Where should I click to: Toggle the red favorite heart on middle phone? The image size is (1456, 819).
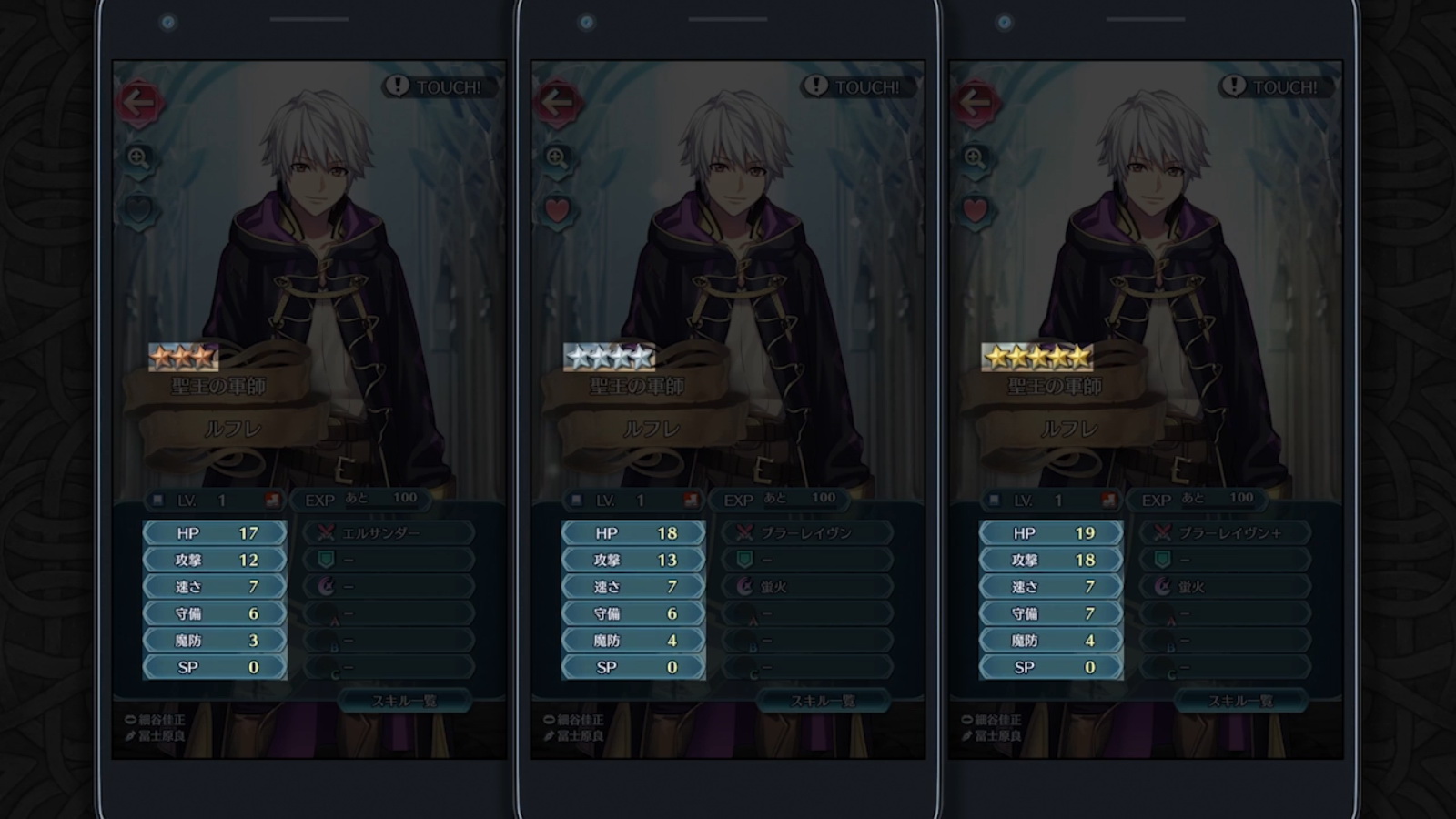557,211
